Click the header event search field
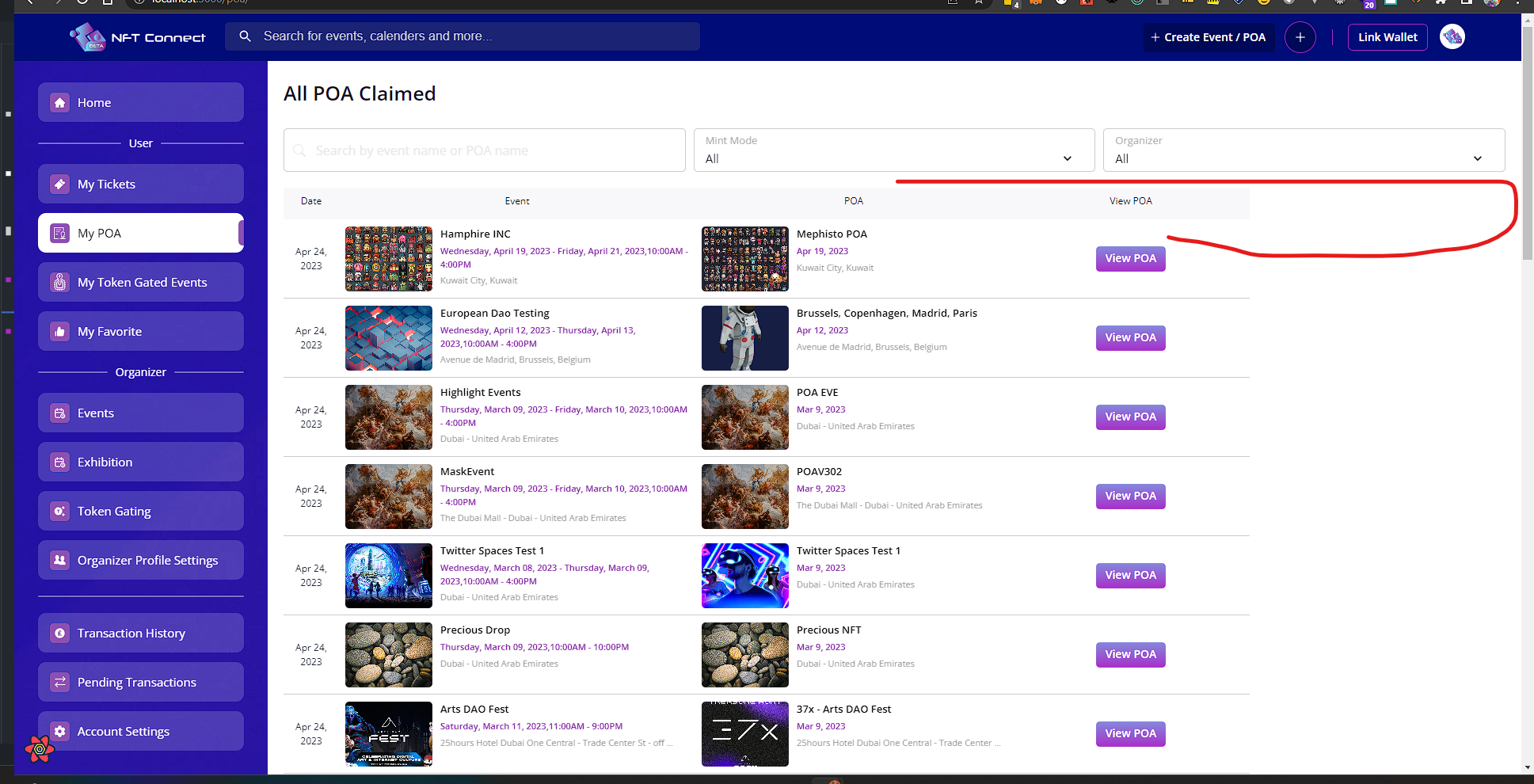The width and height of the screenshot is (1534, 784). 462,36
